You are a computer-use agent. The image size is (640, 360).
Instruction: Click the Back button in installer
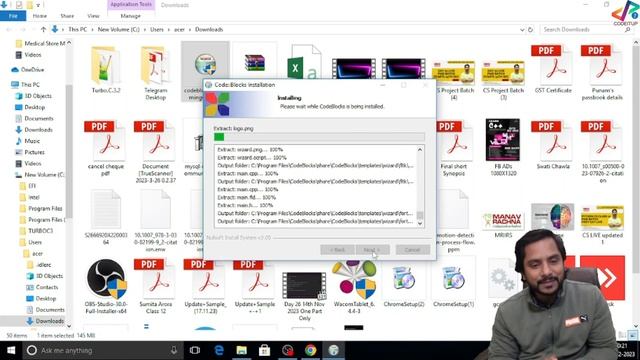click(x=337, y=250)
